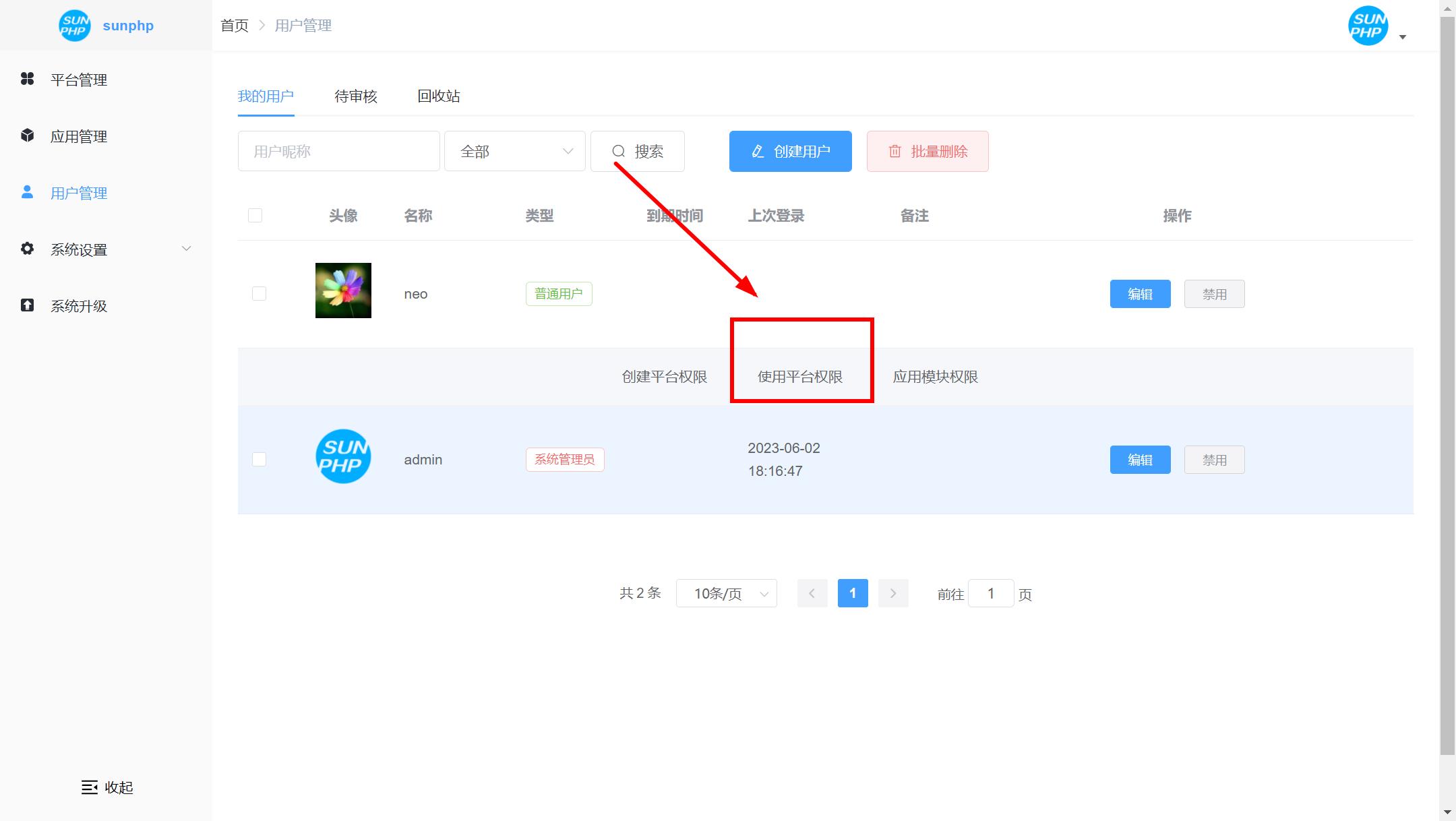This screenshot has height=821, width=1456.
Task: Click the 系统升级 upload icon
Action: tap(27, 306)
